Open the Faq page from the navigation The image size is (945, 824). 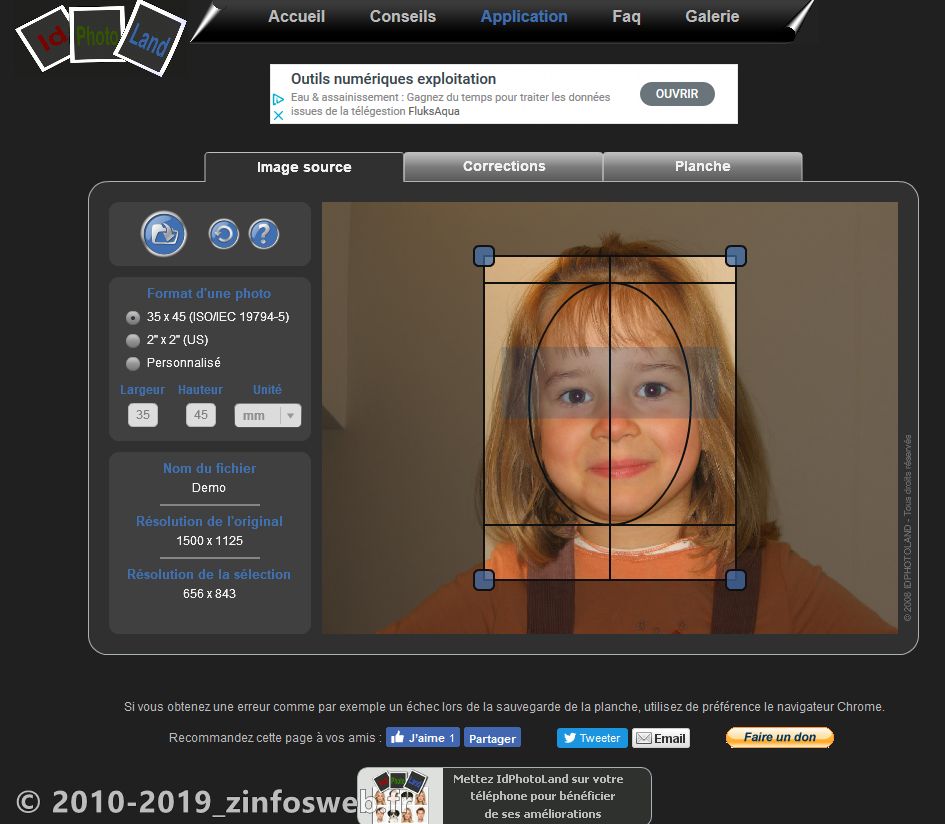pos(626,16)
